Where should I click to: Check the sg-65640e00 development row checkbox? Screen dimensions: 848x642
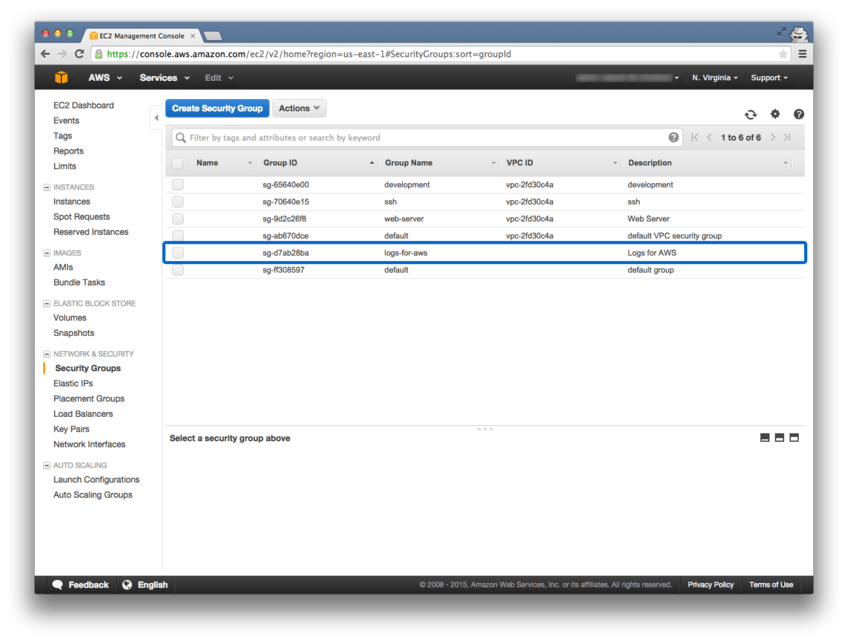178,185
